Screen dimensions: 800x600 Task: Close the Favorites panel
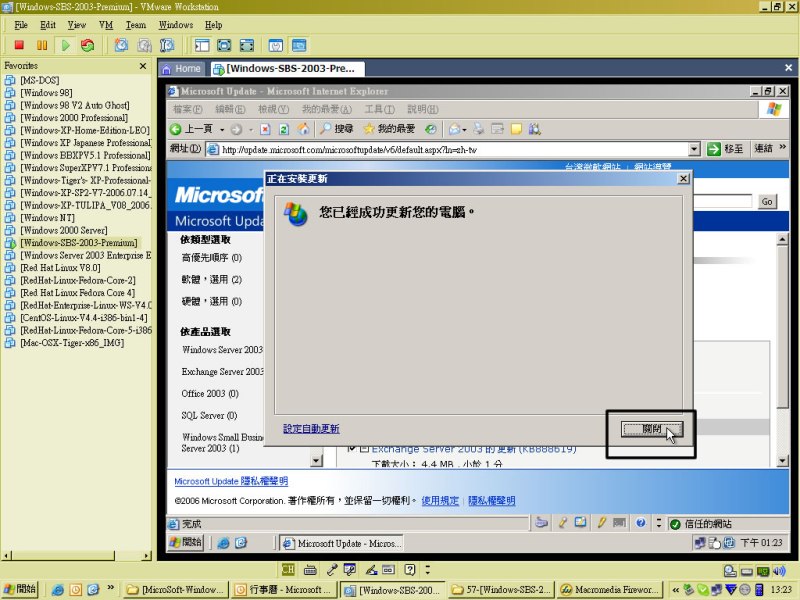pos(143,66)
